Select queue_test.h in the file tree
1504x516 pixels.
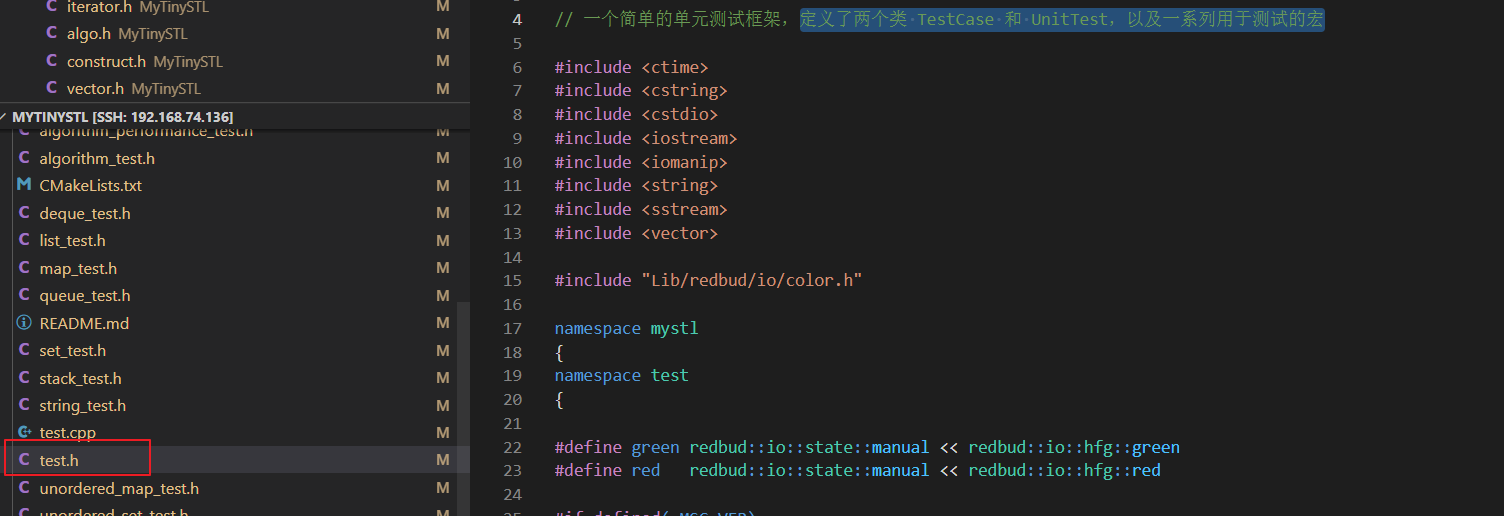[x=84, y=296]
